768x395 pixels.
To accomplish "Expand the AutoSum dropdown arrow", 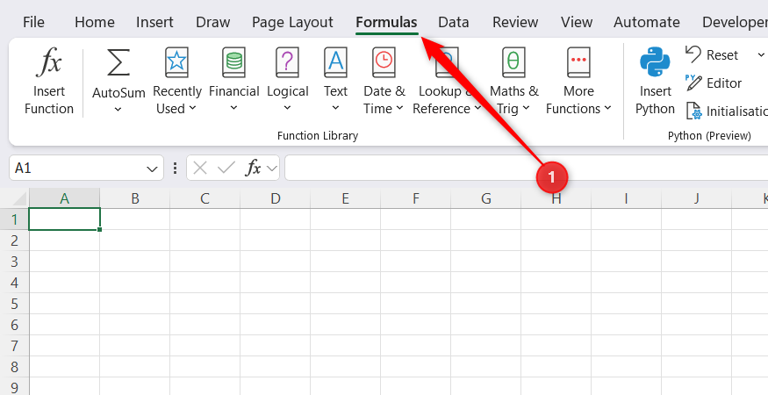I will click(x=118, y=109).
